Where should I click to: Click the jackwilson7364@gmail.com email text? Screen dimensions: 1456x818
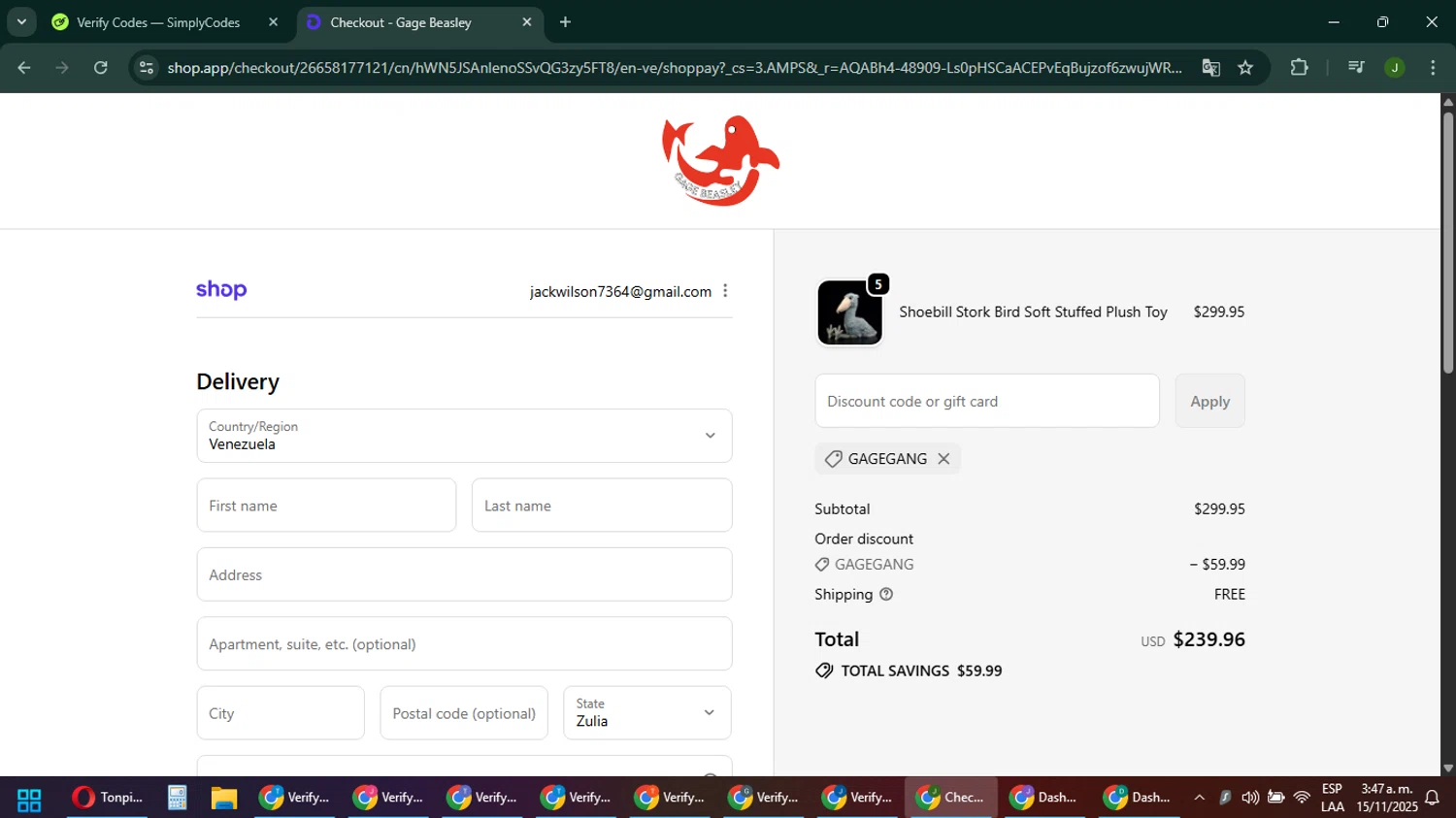[620, 292]
